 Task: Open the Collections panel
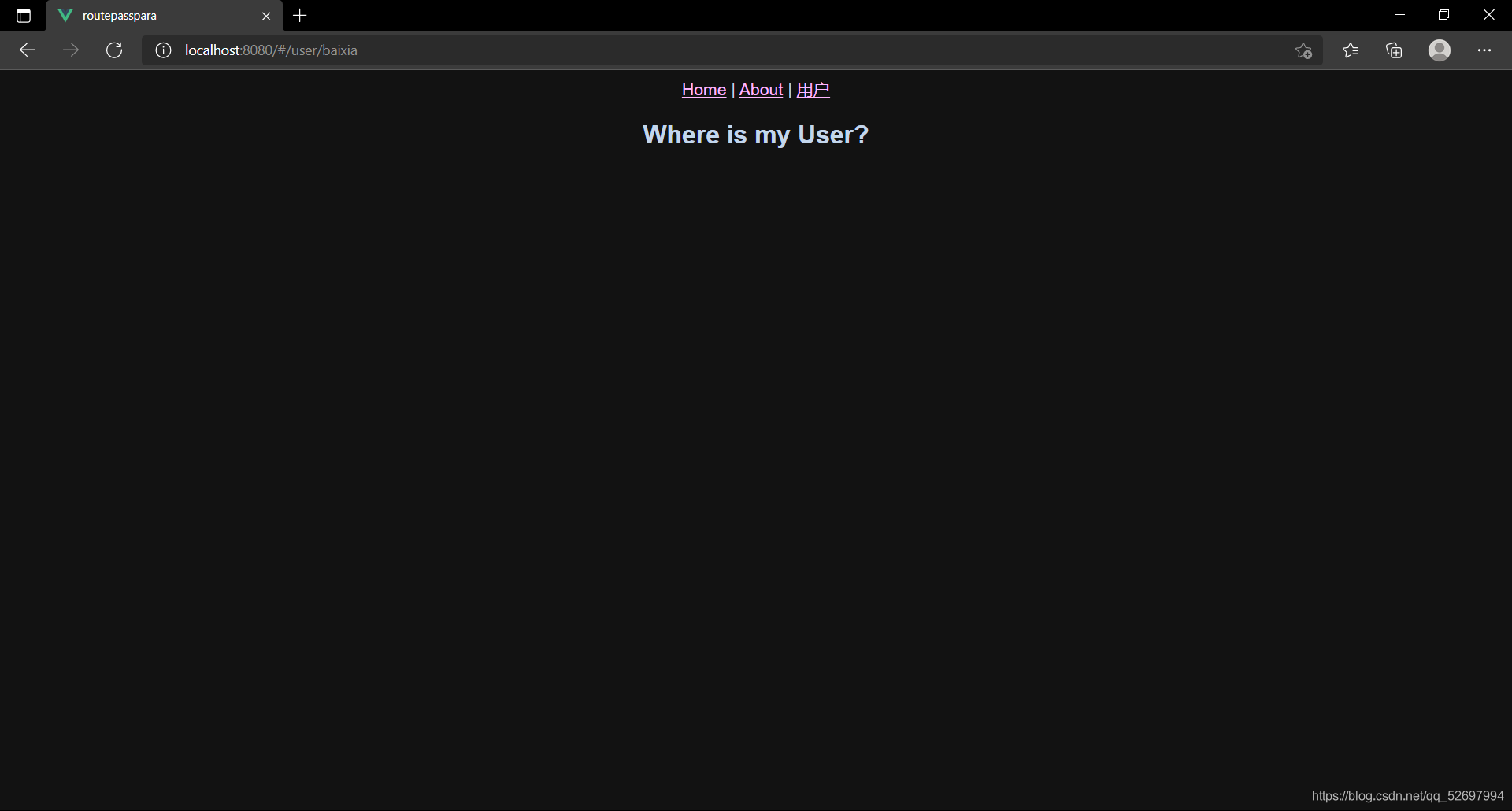[x=1394, y=50]
